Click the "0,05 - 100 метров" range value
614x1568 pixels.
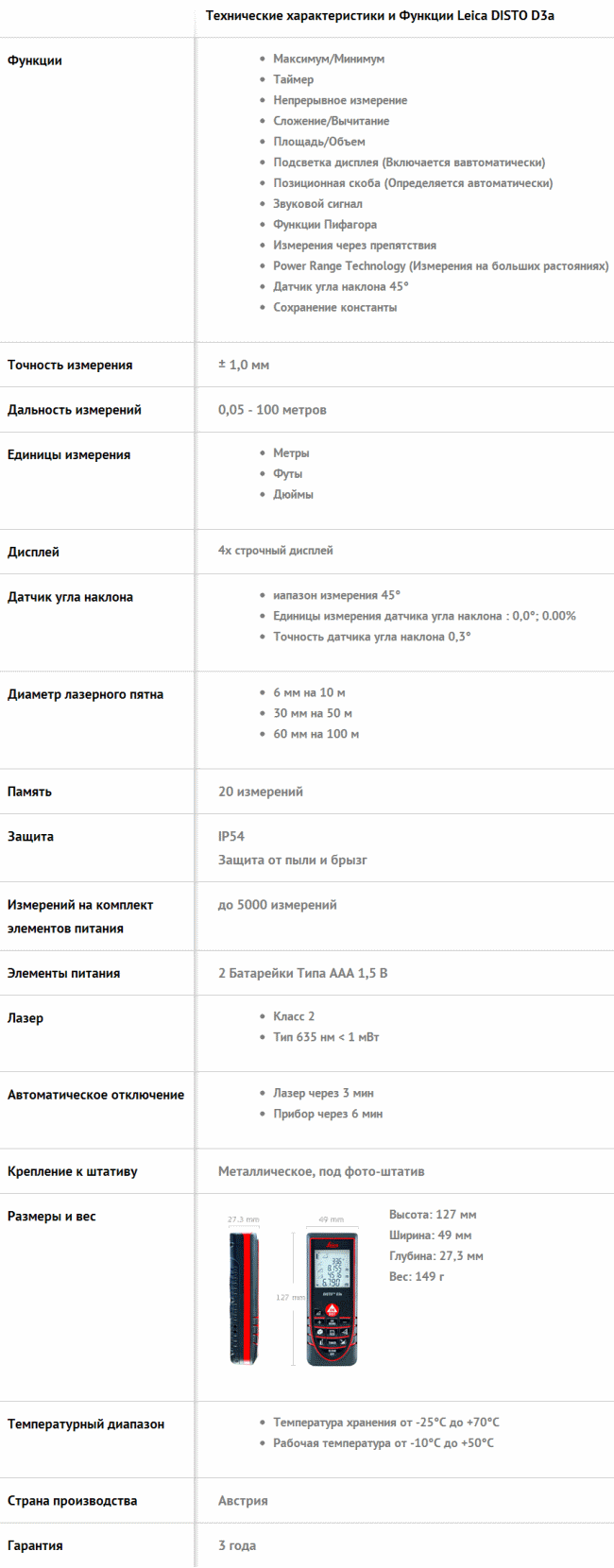tap(272, 410)
